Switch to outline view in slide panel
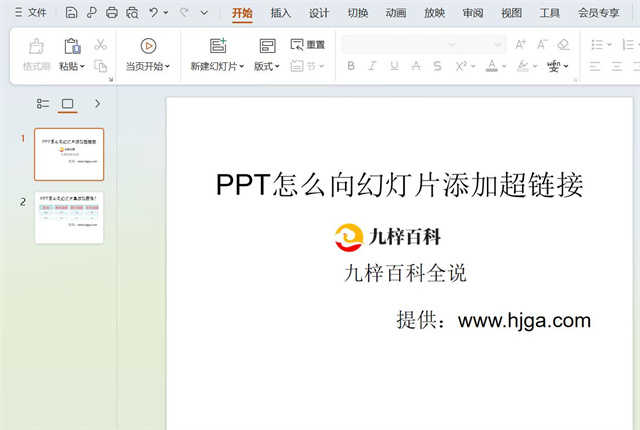Screen dimensions: 640x430 (43, 104)
